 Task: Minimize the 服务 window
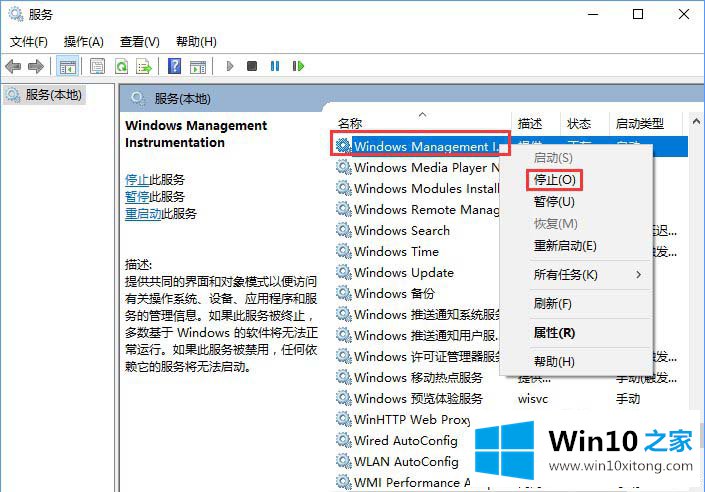click(x=593, y=14)
